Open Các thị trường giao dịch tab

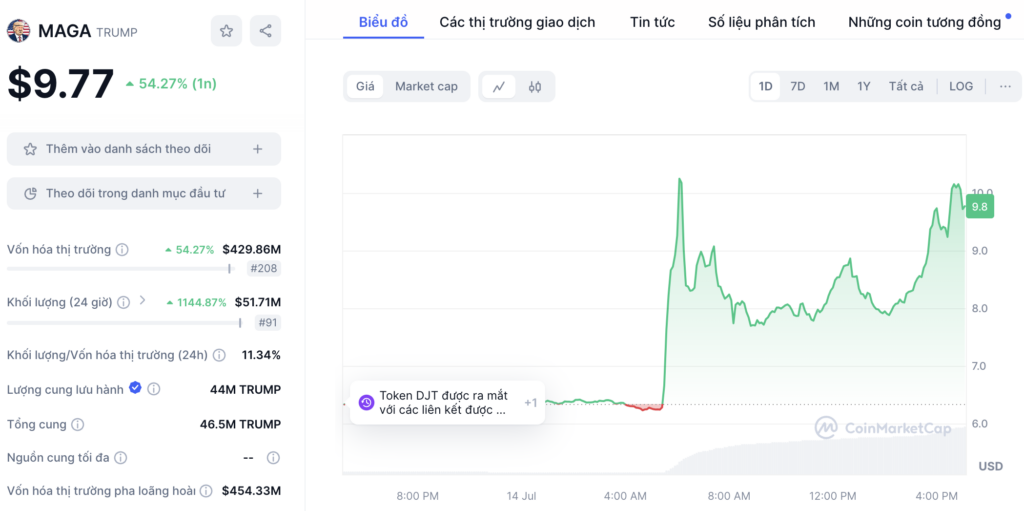coord(517,22)
